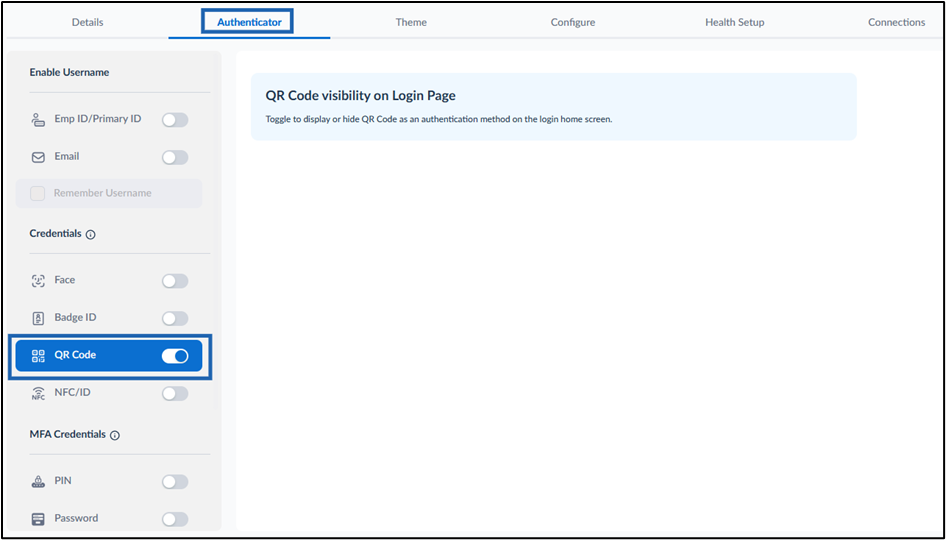Open the Details tab
This screenshot has width=946, height=540.
click(87, 22)
